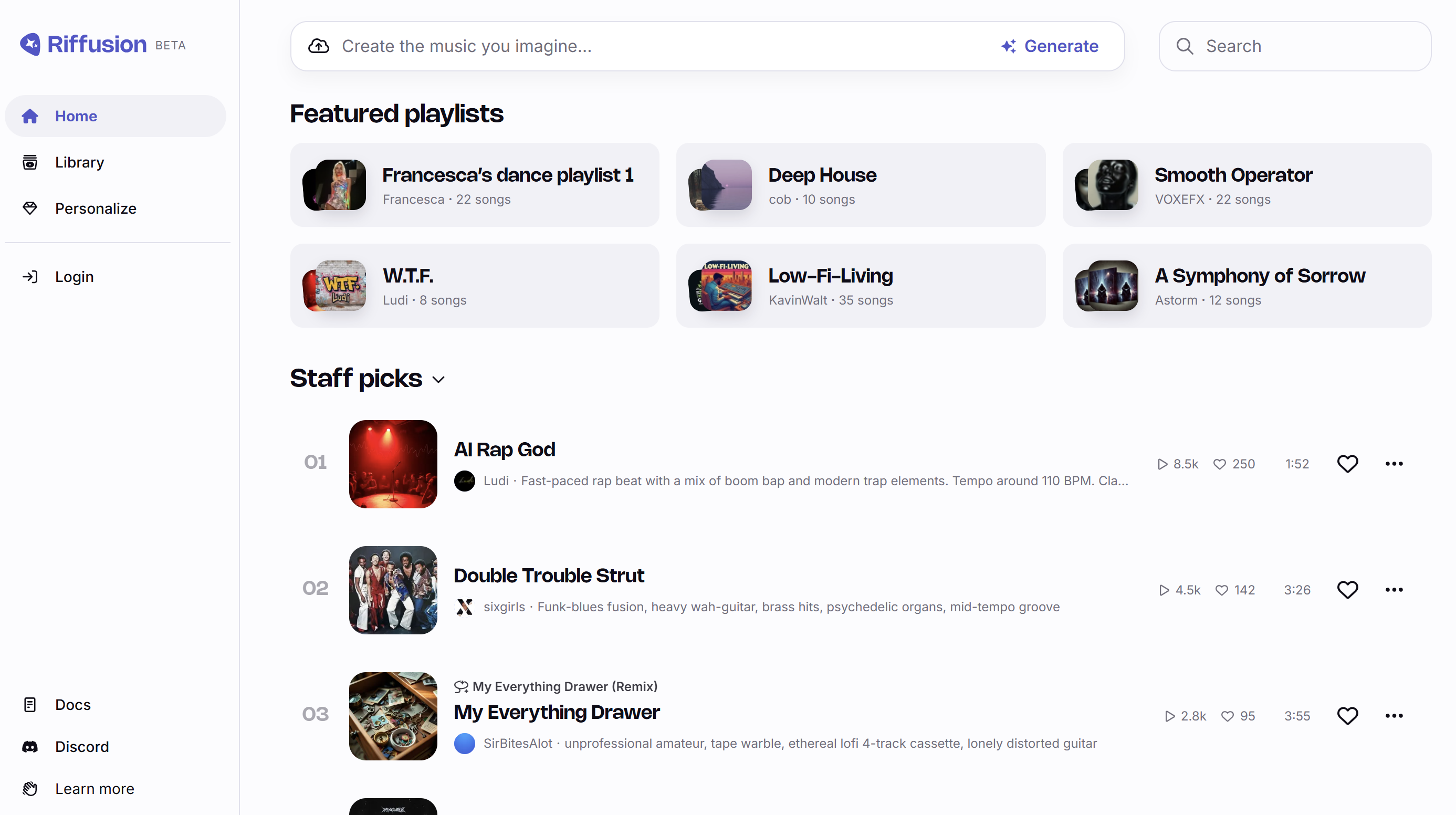Like the AI Rap God song

tap(1347, 464)
